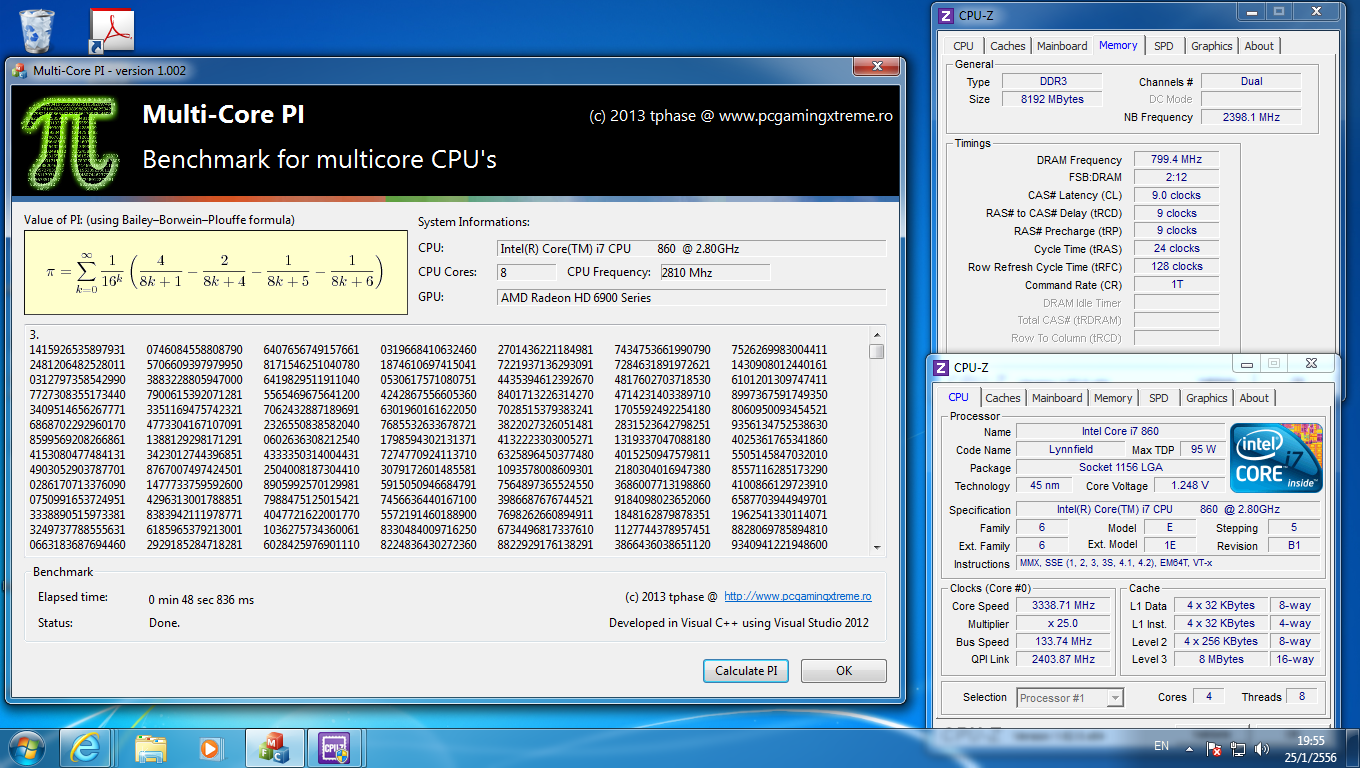Click the DRAM Frequency value '799.4 MHz'
Image resolution: width=1360 pixels, height=768 pixels.
coord(1176,160)
